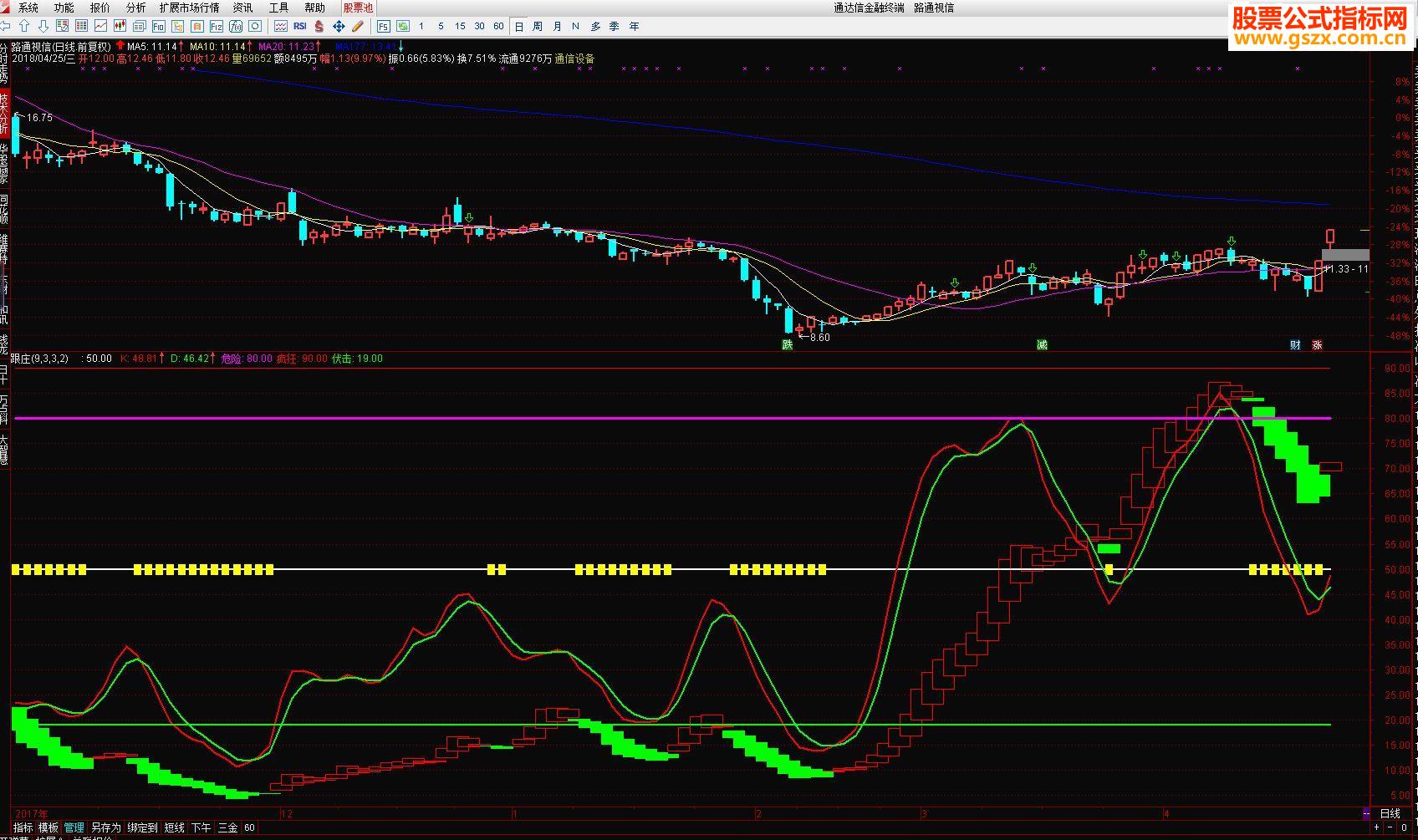
Task: Open the 日线 period selector
Action: [x=1390, y=813]
